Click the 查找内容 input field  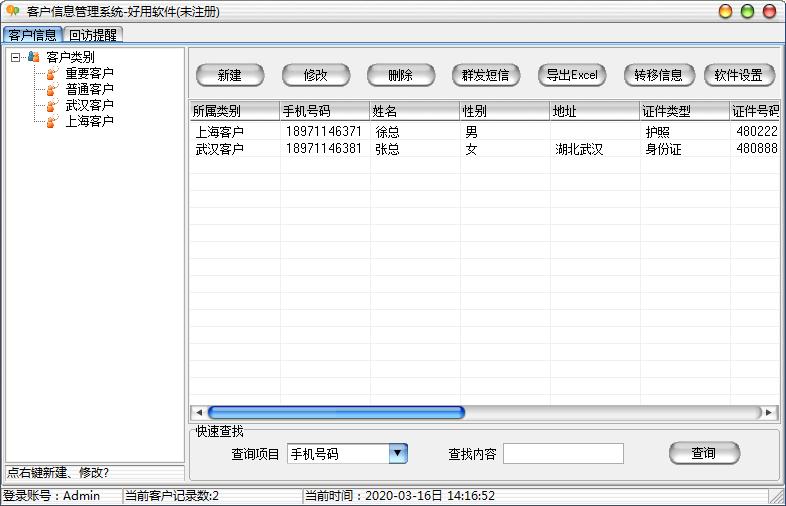(x=563, y=453)
